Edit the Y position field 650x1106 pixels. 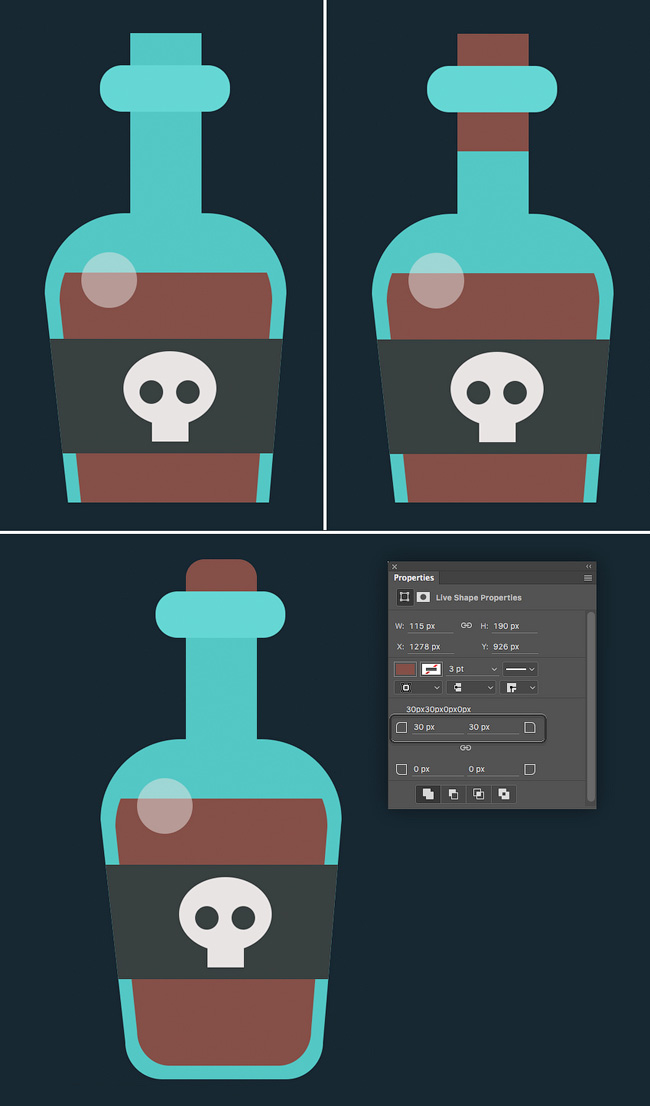[515, 647]
